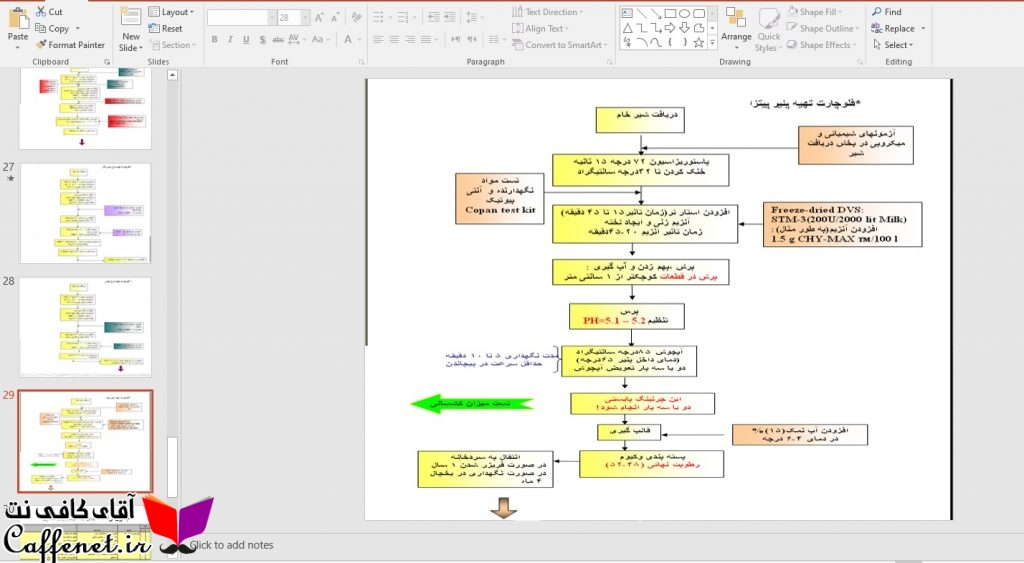Toggle Underline formatting
Viewport: 1024px width, 563px height.
tap(246, 40)
